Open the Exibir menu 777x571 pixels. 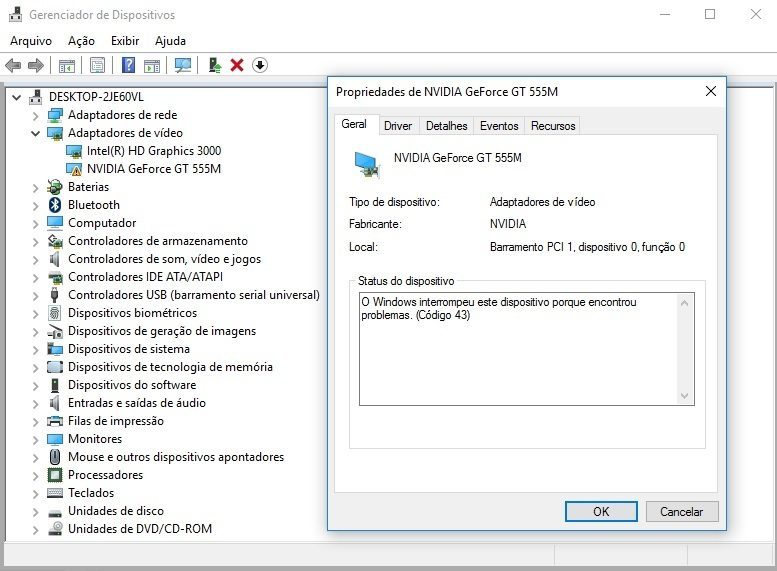pyautogui.click(x=125, y=41)
